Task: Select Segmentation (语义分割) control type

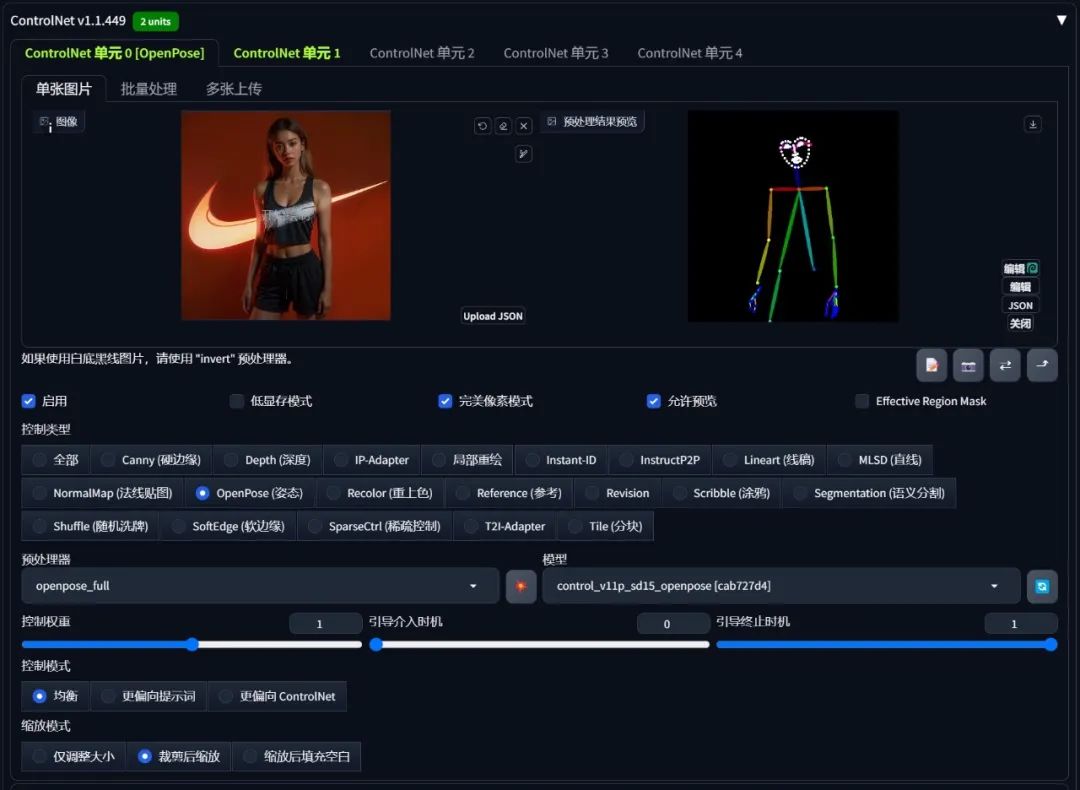Action: pos(869,492)
